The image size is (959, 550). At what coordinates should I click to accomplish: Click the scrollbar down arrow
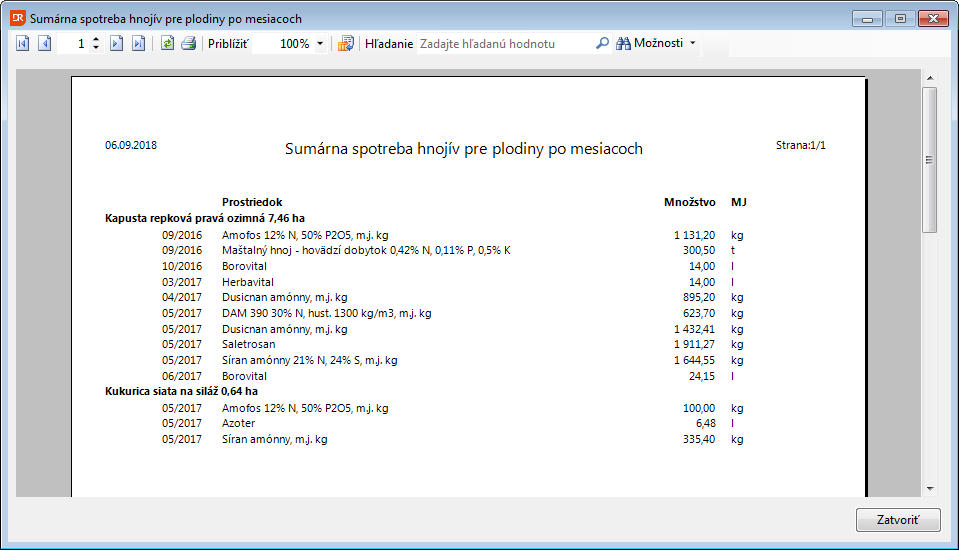coord(930,489)
